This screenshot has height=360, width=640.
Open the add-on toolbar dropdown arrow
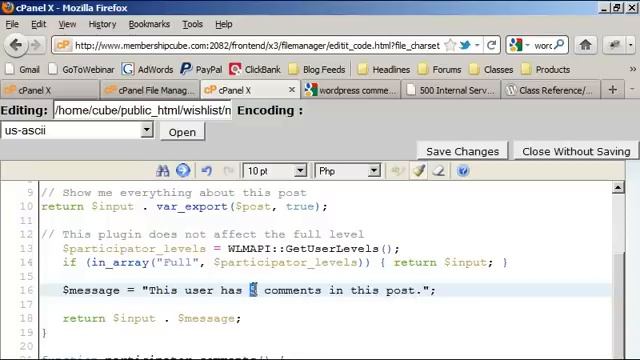point(631,45)
